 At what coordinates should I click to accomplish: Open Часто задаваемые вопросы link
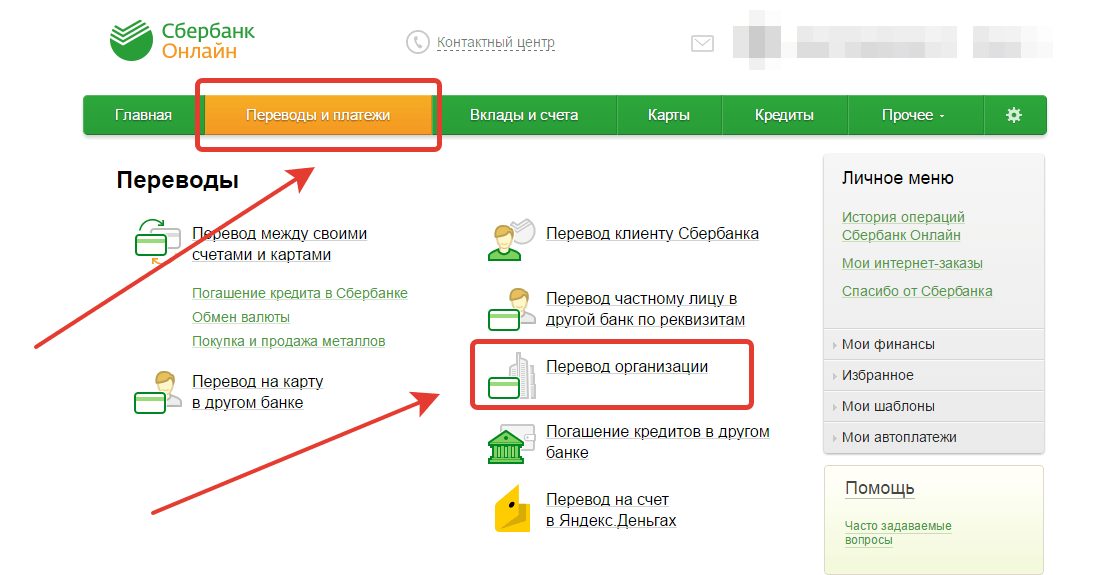tap(898, 533)
